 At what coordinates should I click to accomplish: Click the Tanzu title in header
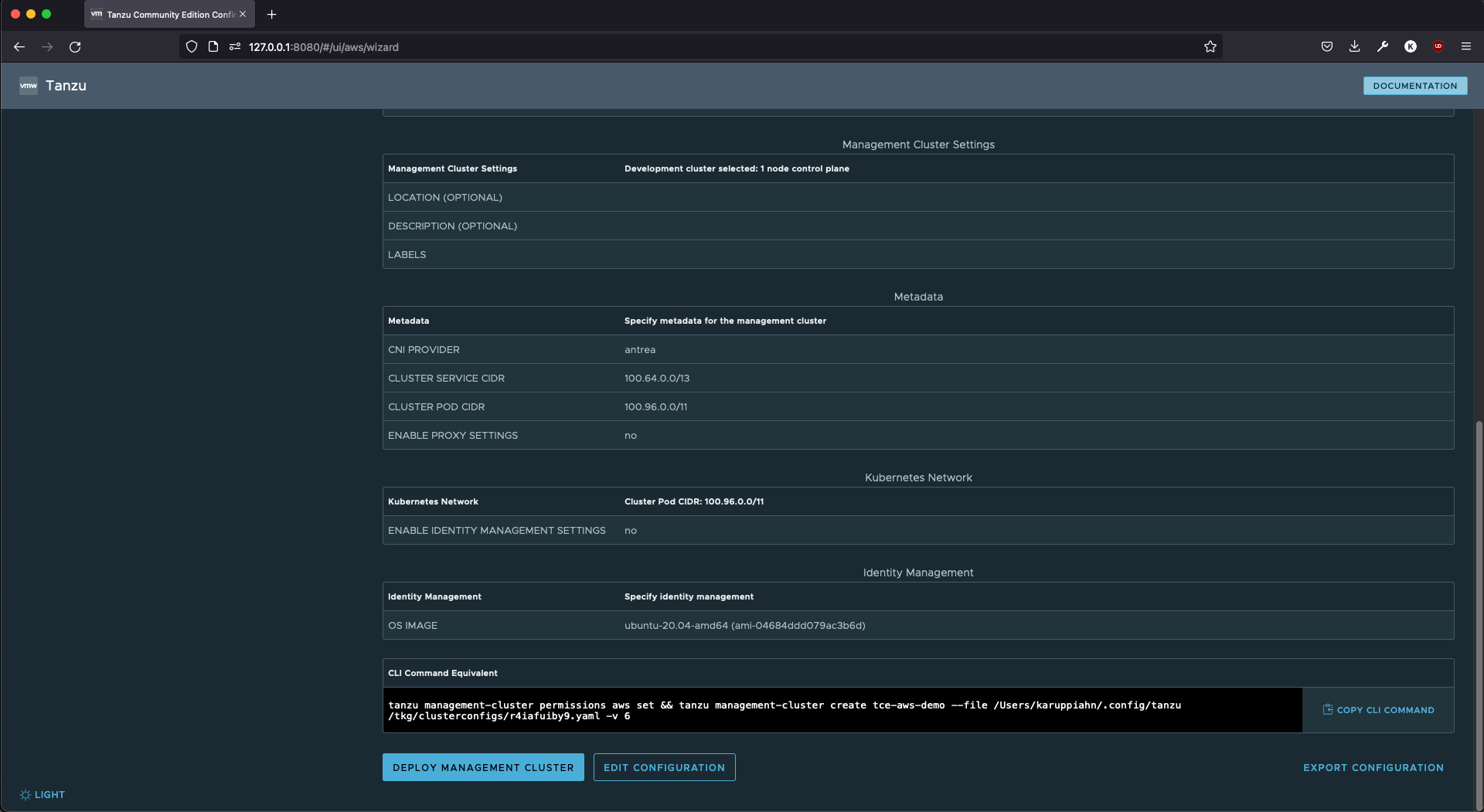(66, 86)
